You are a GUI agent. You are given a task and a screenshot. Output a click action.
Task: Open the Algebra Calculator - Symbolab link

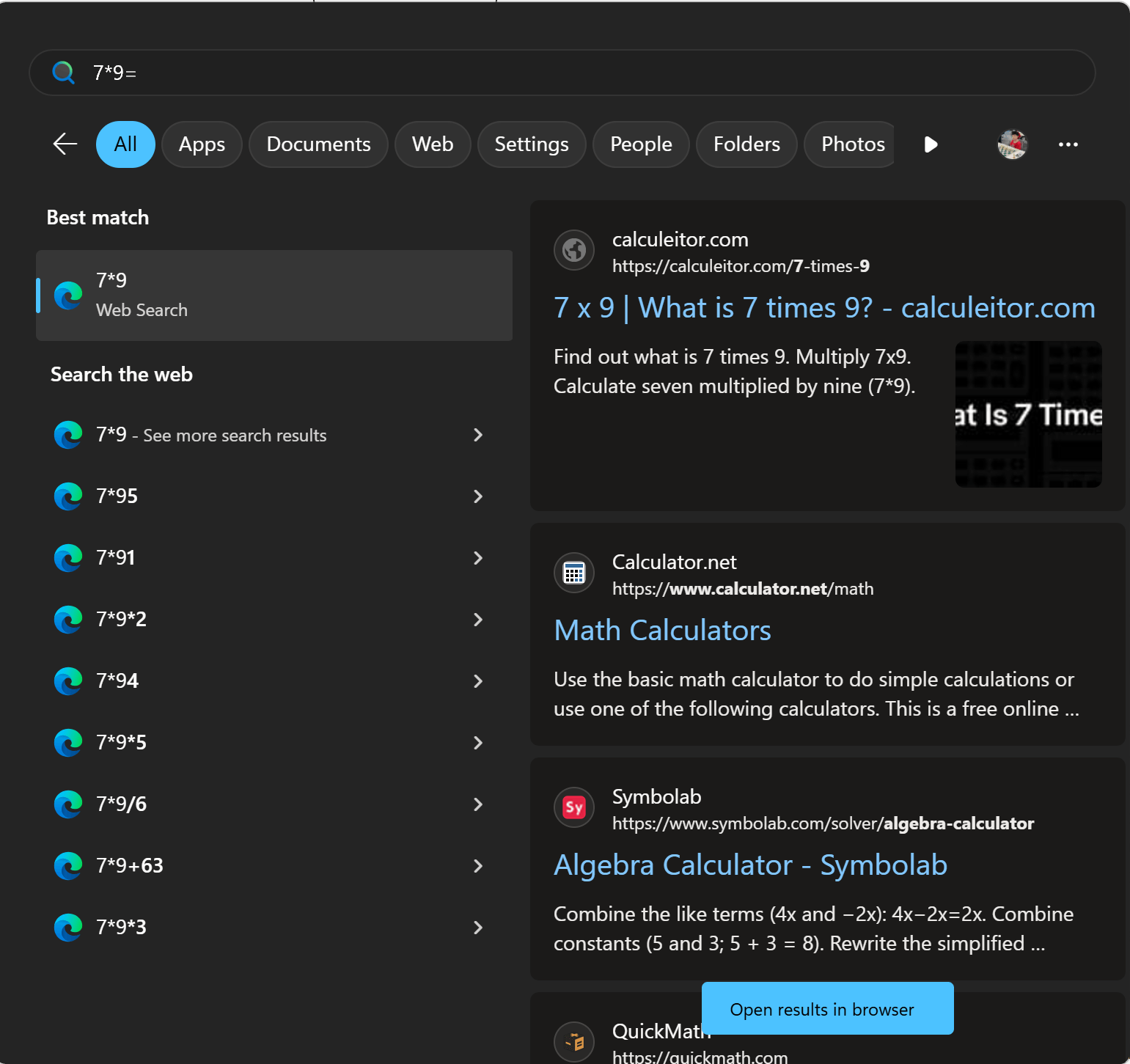coord(750,865)
